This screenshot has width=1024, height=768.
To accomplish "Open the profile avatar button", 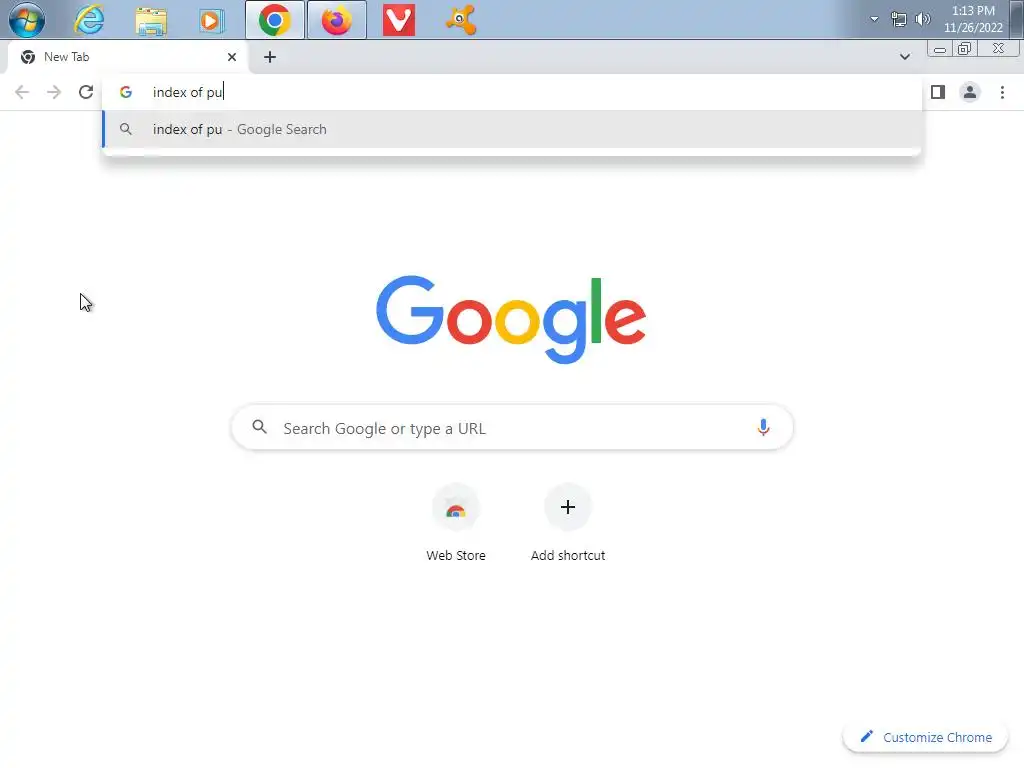I will [x=970, y=92].
